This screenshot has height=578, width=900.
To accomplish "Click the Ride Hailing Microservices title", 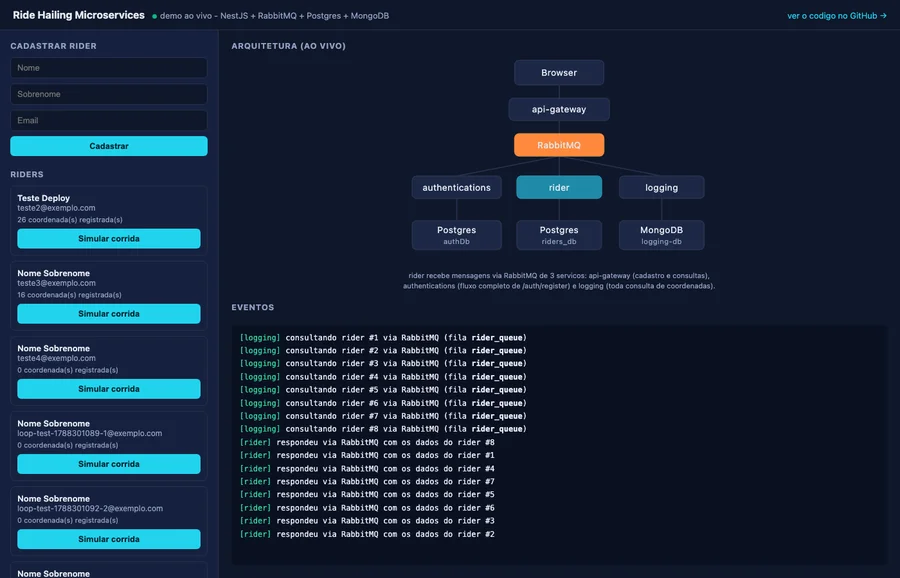I will (x=79, y=15).
